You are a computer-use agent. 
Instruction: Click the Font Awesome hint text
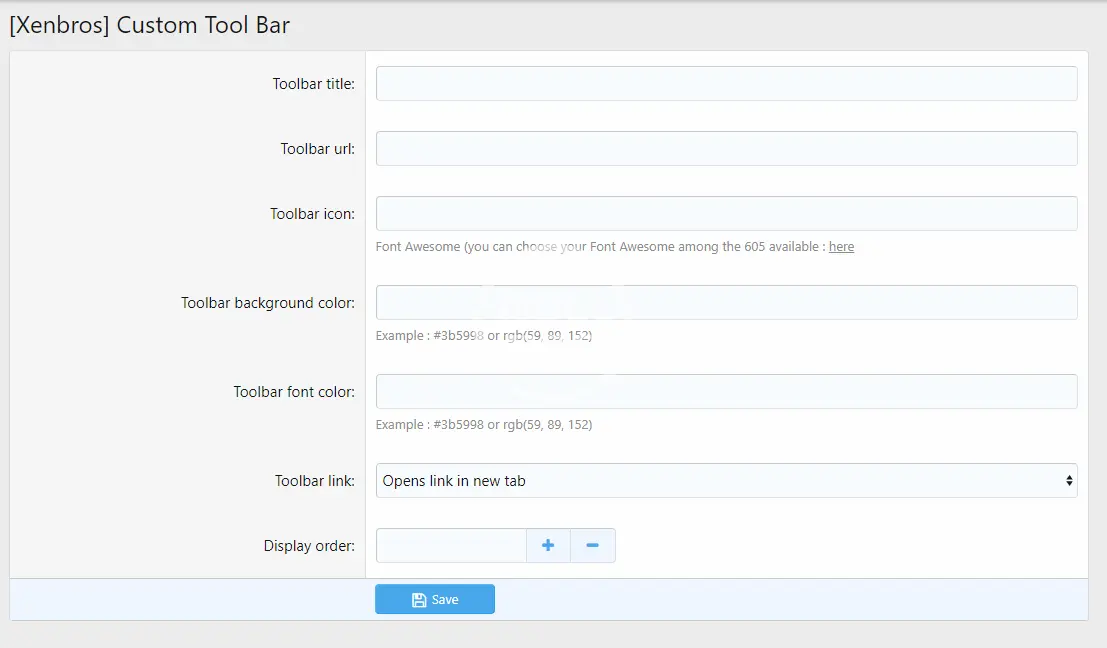[600, 247]
